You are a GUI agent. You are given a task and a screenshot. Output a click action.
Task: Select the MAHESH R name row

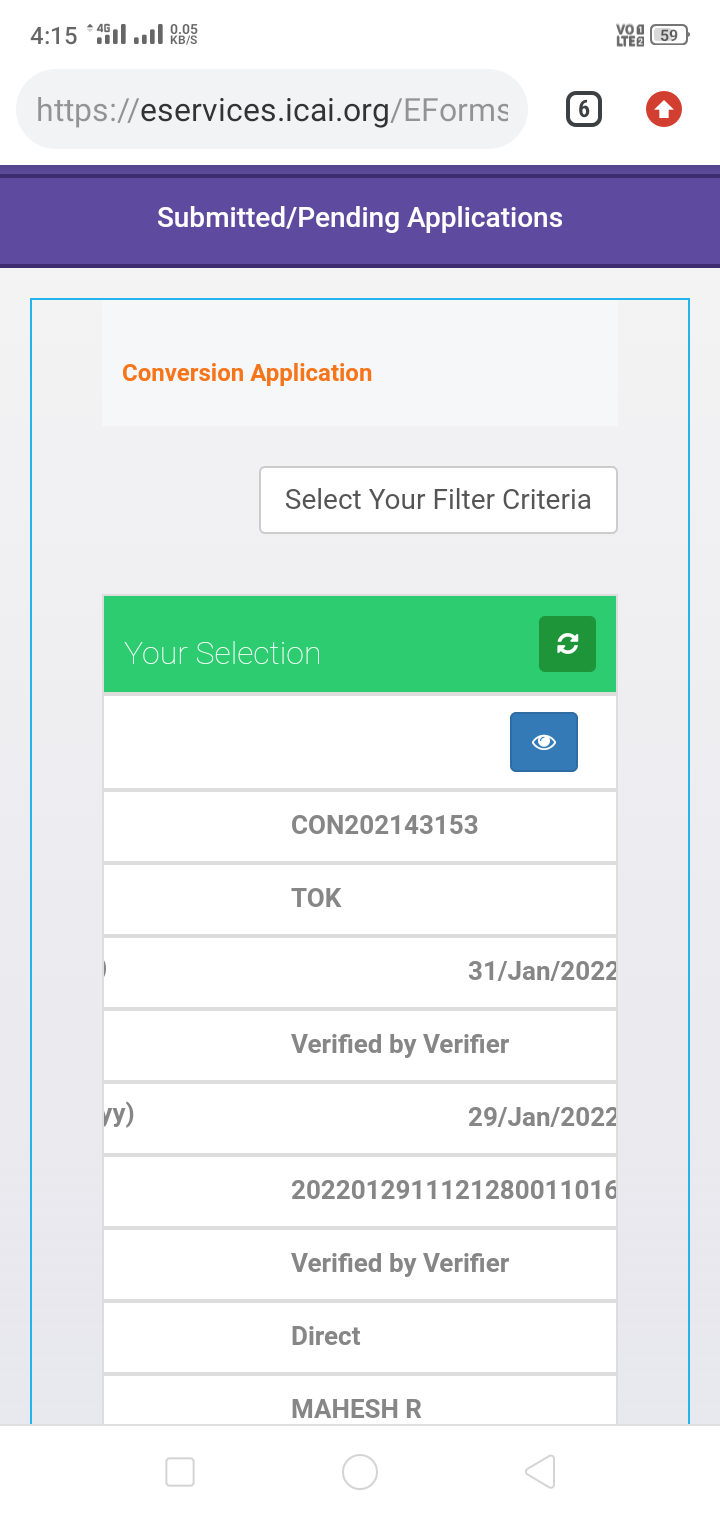pos(356,1409)
